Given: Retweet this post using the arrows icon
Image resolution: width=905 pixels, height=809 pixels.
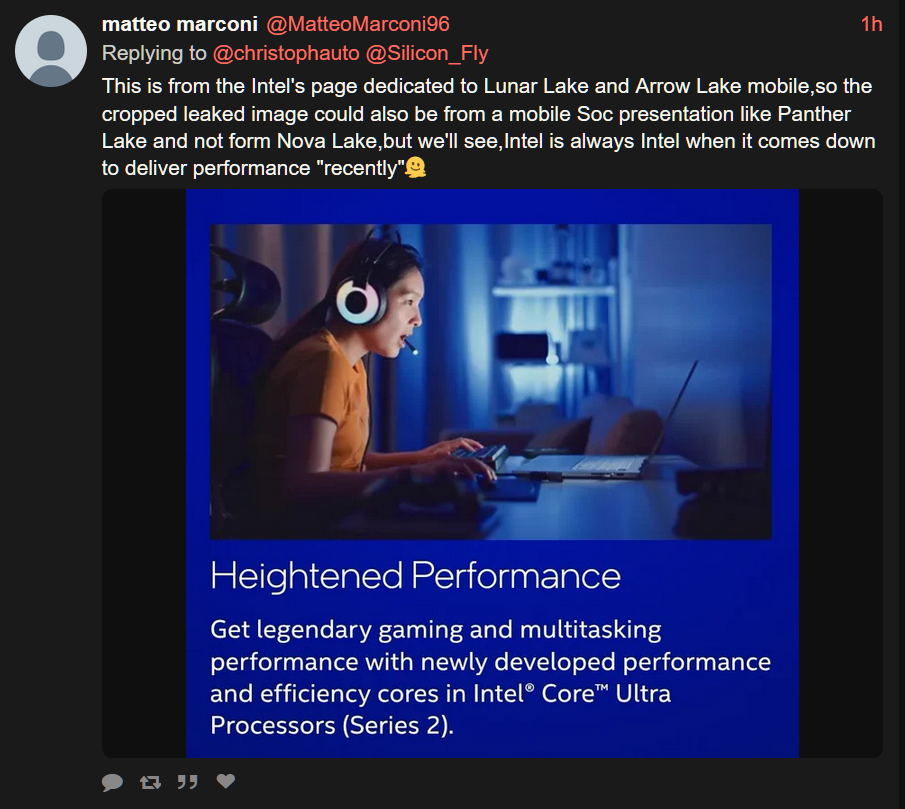Looking at the screenshot, I should [150, 782].
